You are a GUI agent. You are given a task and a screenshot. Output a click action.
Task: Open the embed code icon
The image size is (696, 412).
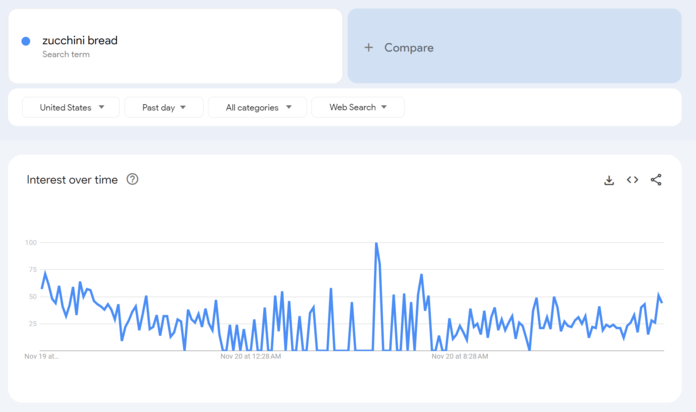click(x=632, y=180)
